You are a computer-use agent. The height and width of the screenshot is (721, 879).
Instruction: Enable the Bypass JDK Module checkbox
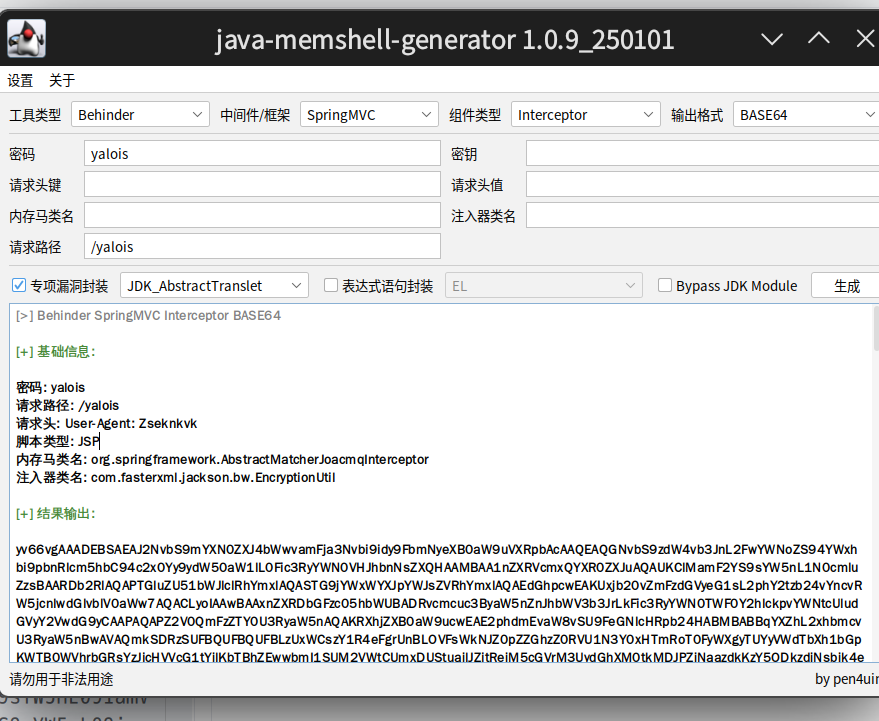click(665, 286)
